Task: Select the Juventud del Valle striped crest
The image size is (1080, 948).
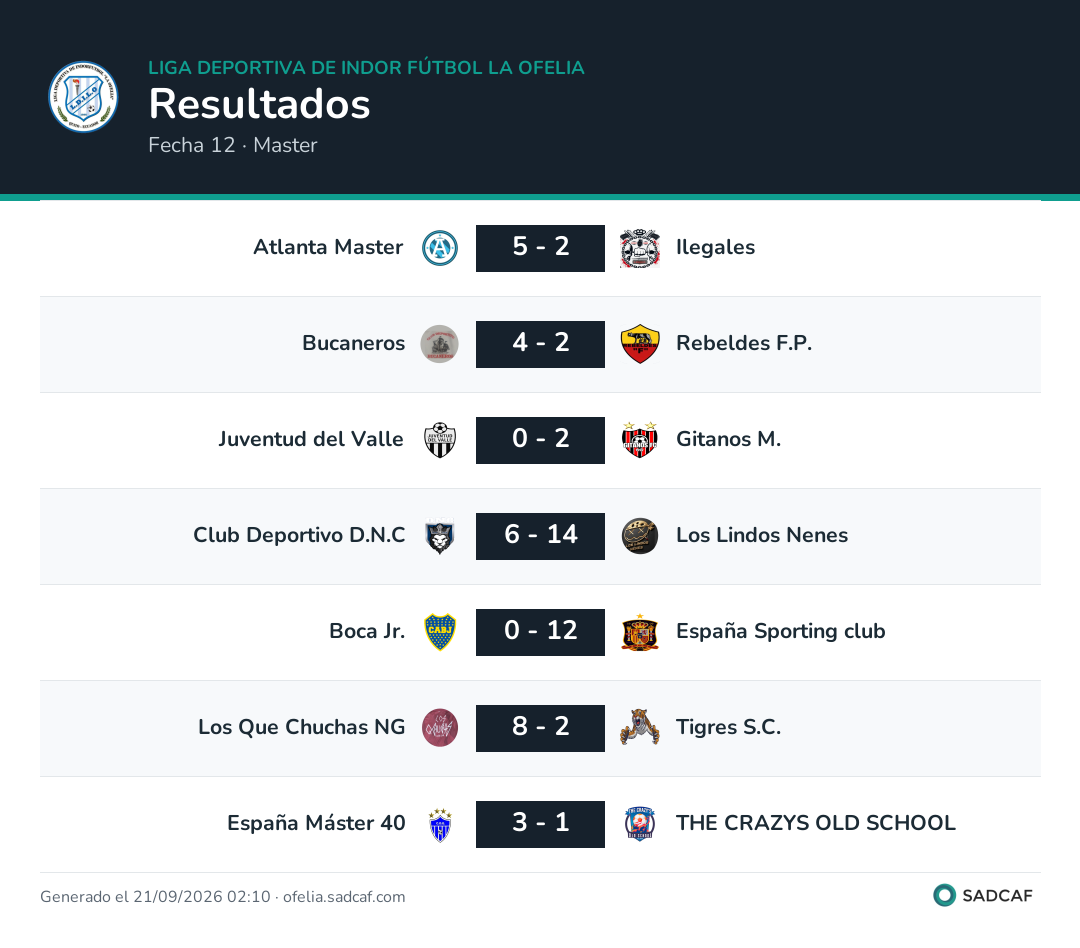Action: [439, 440]
